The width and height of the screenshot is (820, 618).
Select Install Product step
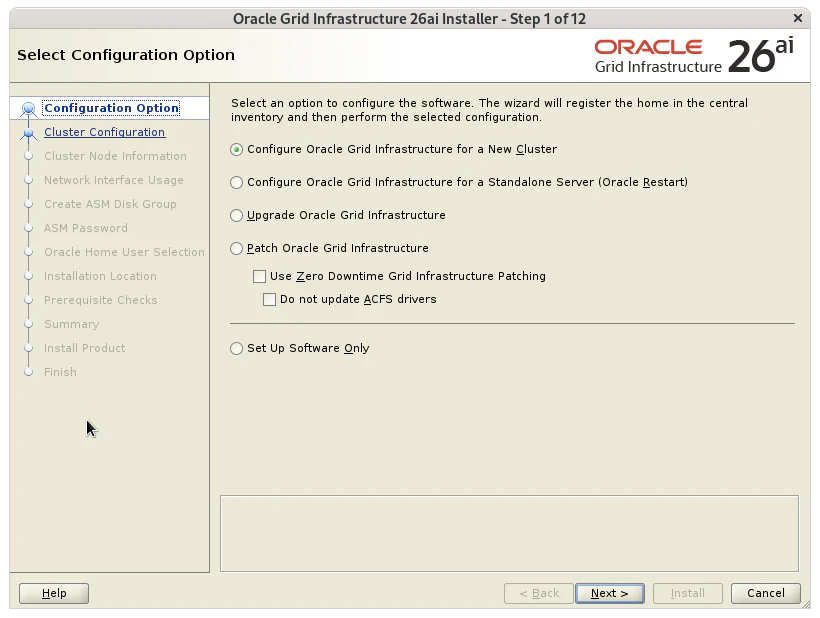(84, 349)
